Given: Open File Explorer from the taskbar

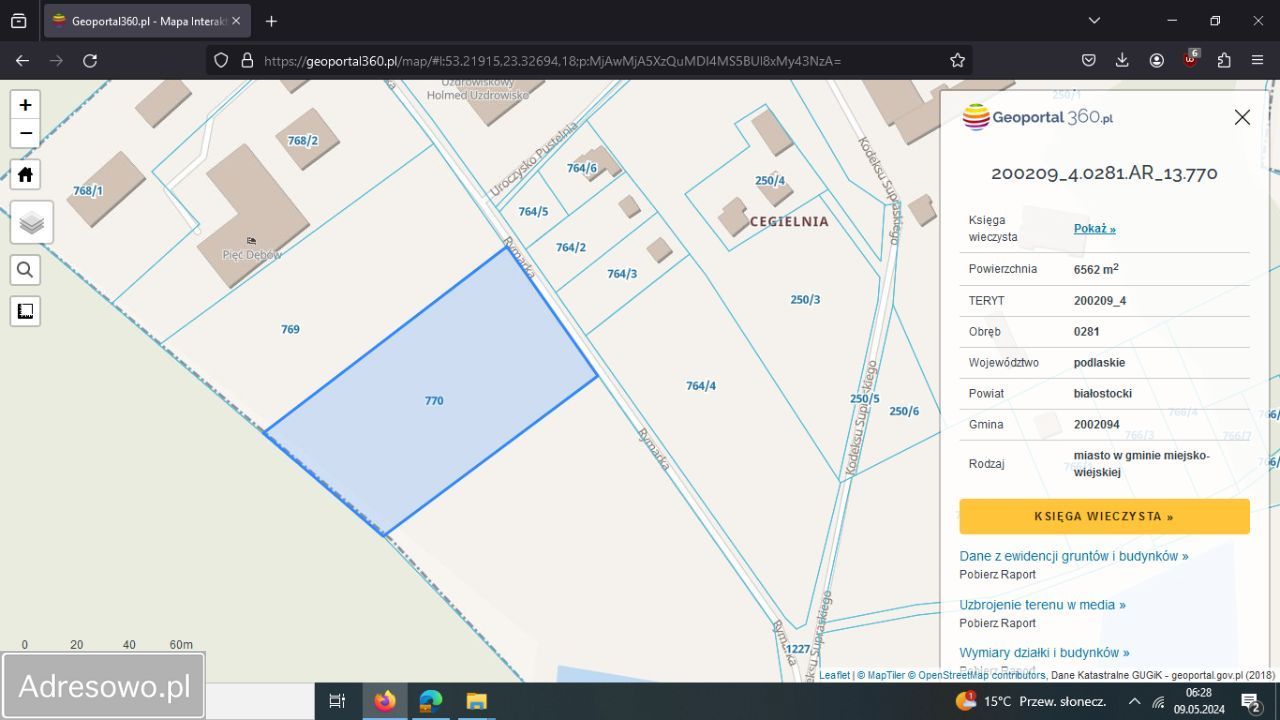Looking at the screenshot, I should pyautogui.click(x=476, y=701).
